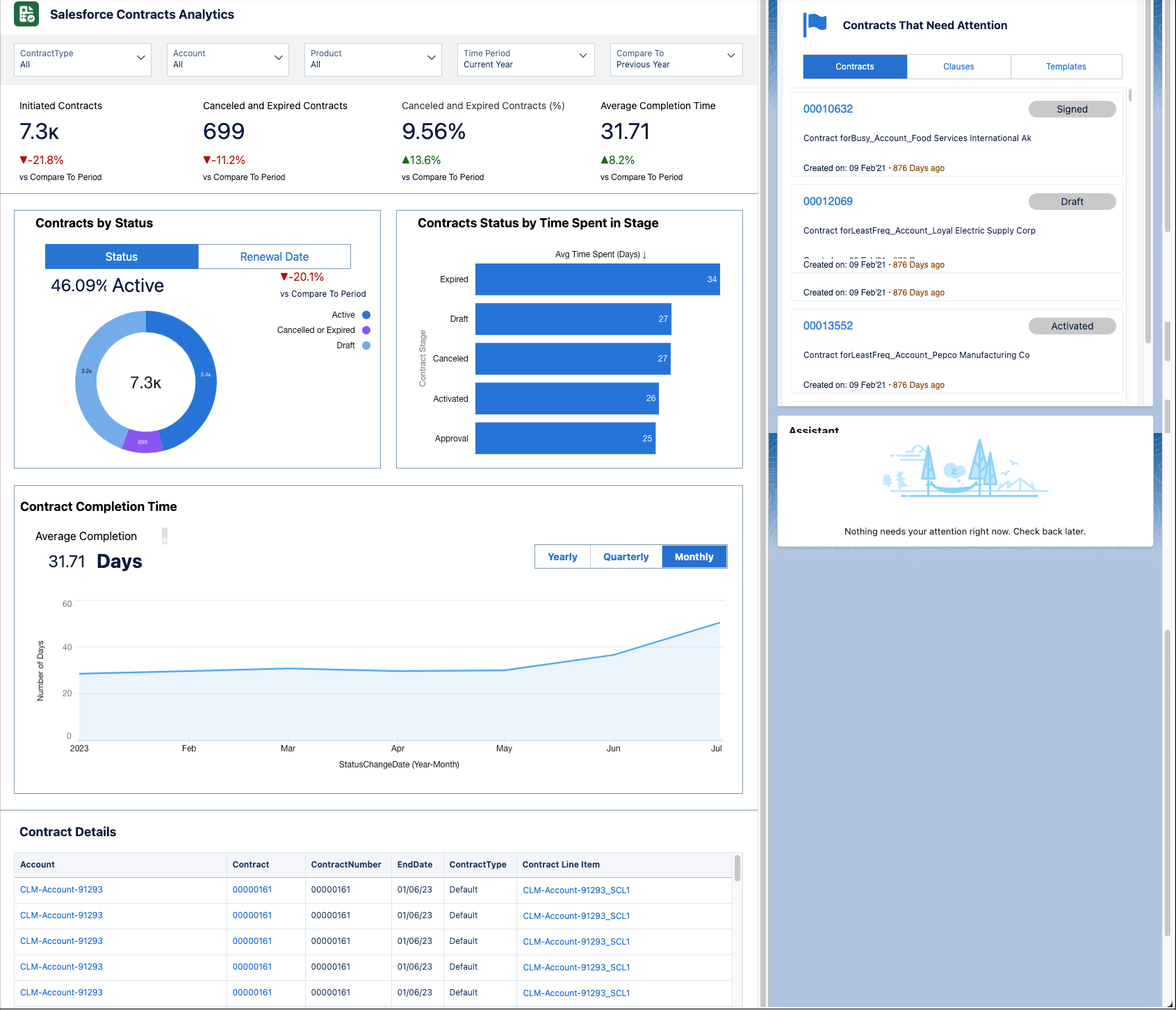The height and width of the screenshot is (1010, 1176).
Task: Open contract 00010632 from attention list
Action: click(x=827, y=108)
